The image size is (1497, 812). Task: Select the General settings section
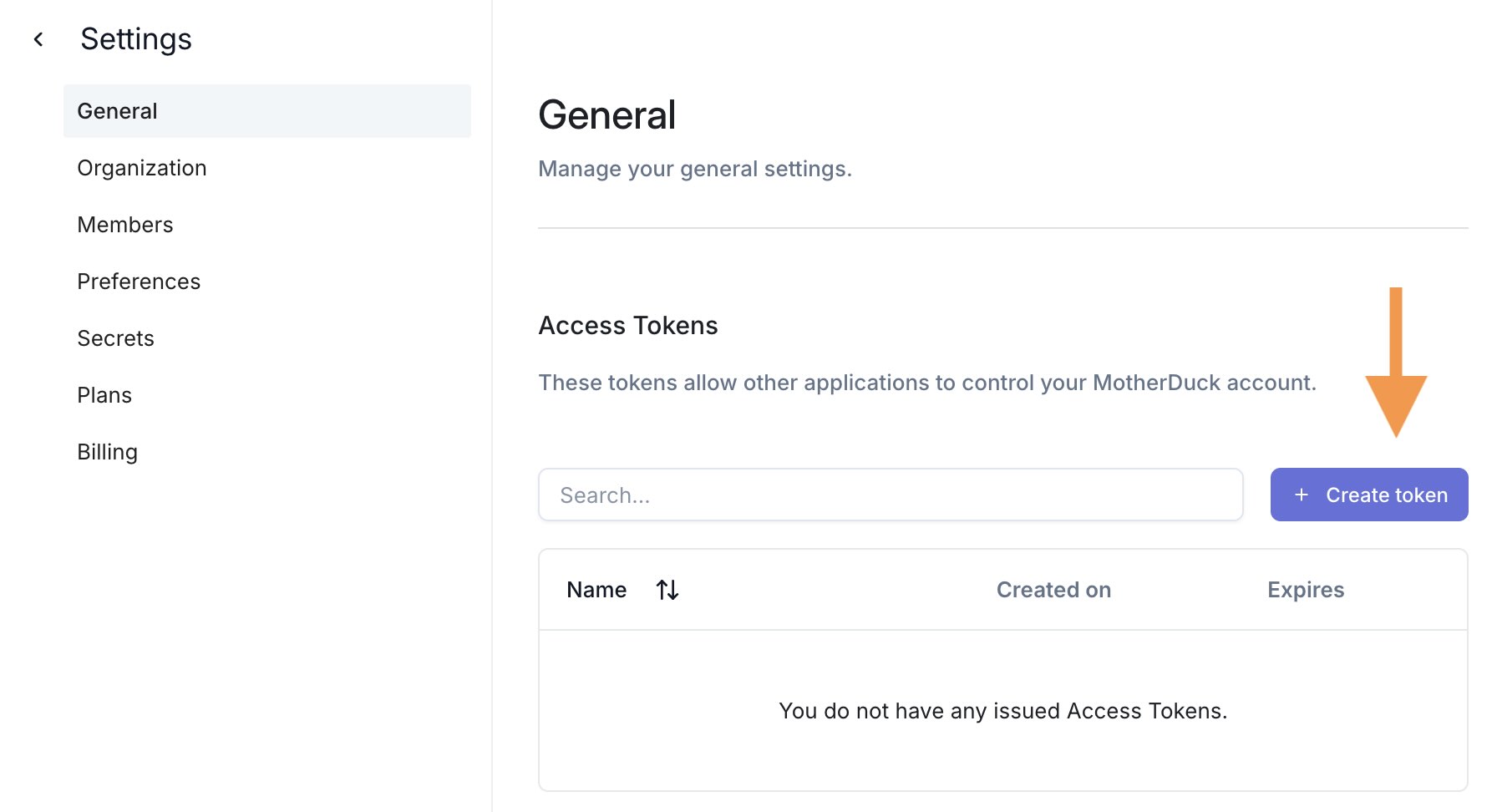117,110
